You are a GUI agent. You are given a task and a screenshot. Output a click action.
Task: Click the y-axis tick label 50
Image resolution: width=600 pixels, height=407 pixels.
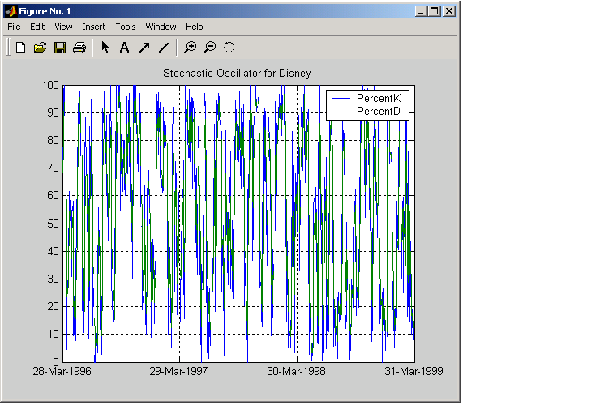[x=53, y=224]
